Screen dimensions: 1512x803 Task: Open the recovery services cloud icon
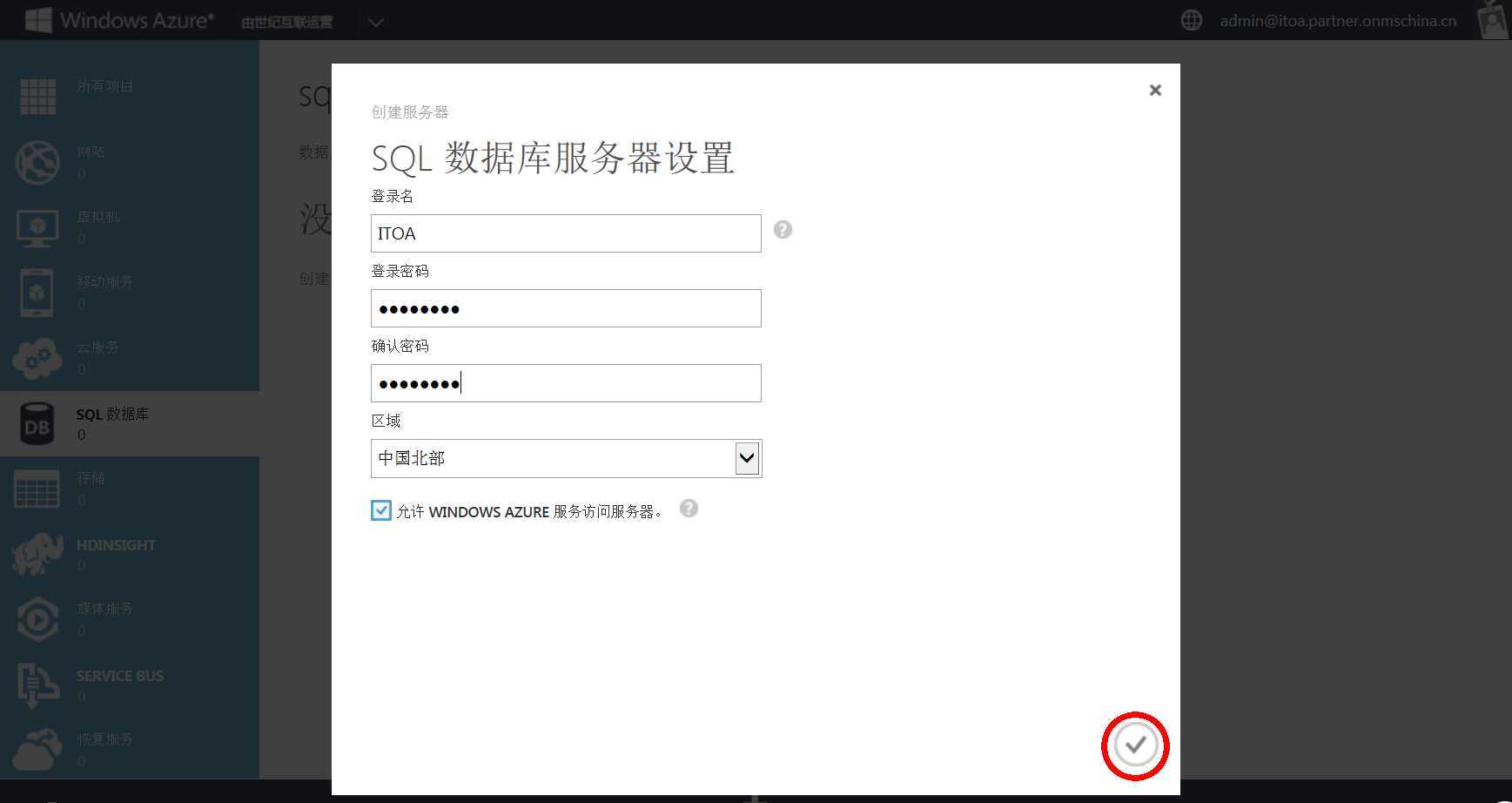[37, 750]
